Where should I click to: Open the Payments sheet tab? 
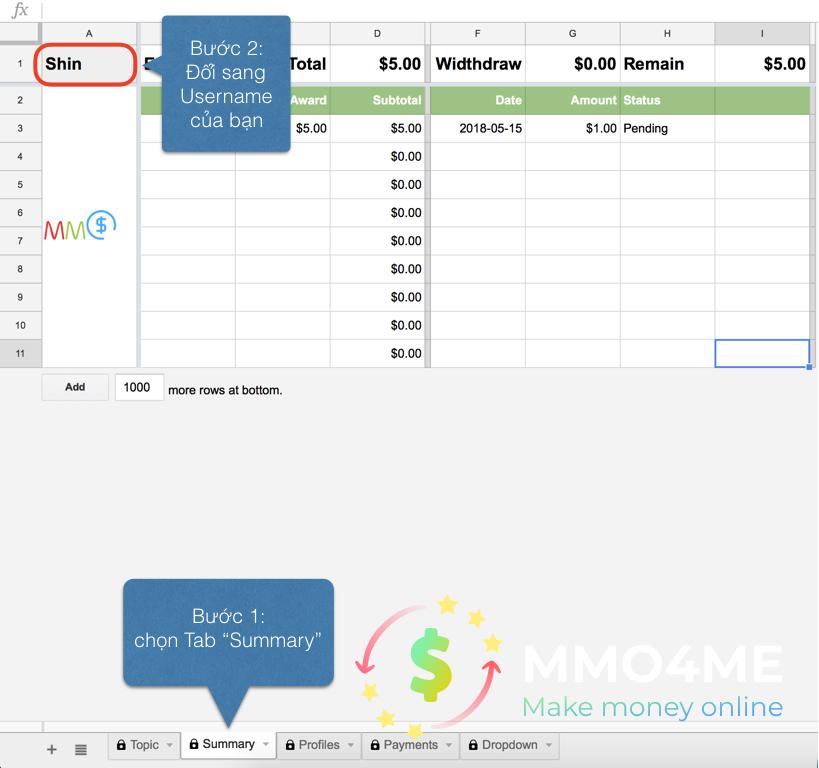point(411,745)
